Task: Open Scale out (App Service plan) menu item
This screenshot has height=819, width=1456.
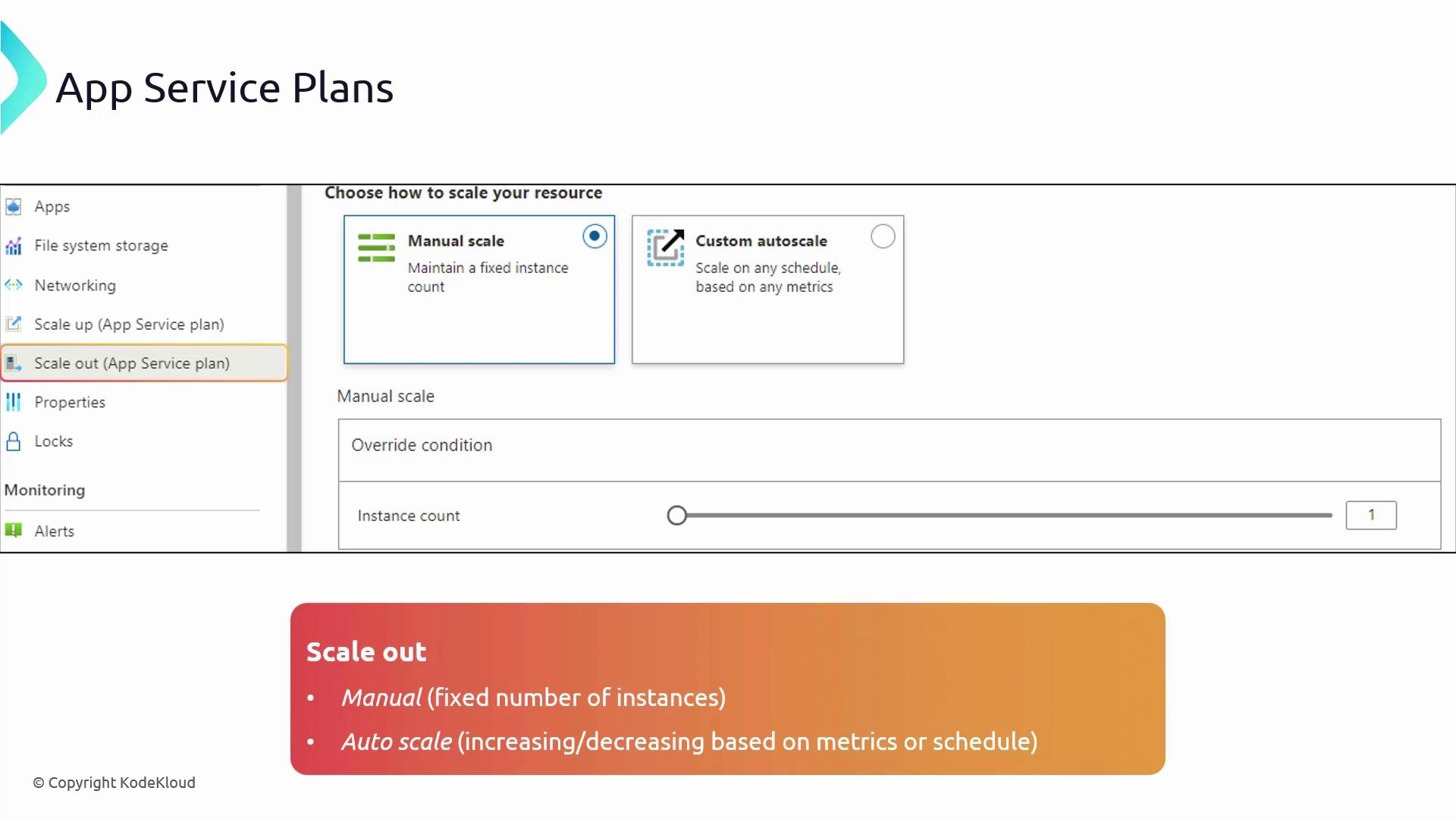Action: (x=132, y=363)
